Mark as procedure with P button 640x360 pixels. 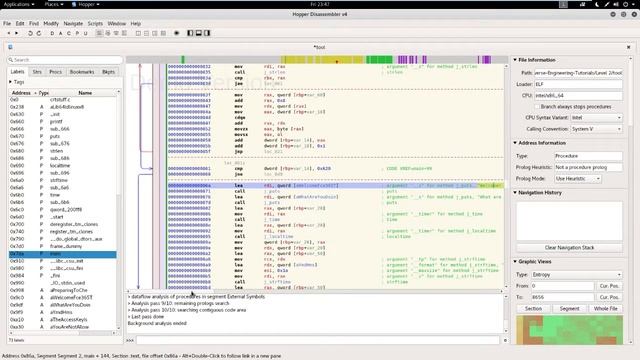(77, 33)
